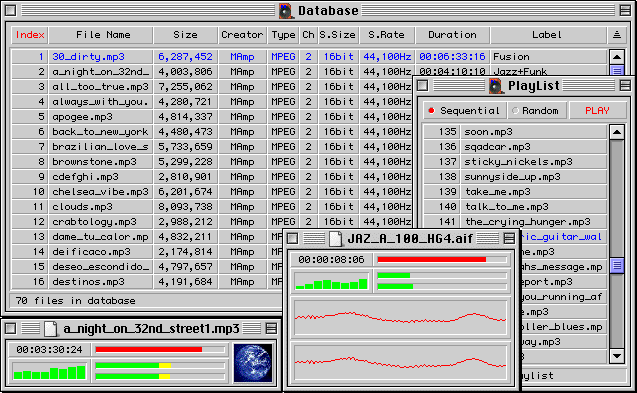Click the PlayList scrollbar up arrow
Viewport: 637px width, 393px height.
click(x=617, y=132)
